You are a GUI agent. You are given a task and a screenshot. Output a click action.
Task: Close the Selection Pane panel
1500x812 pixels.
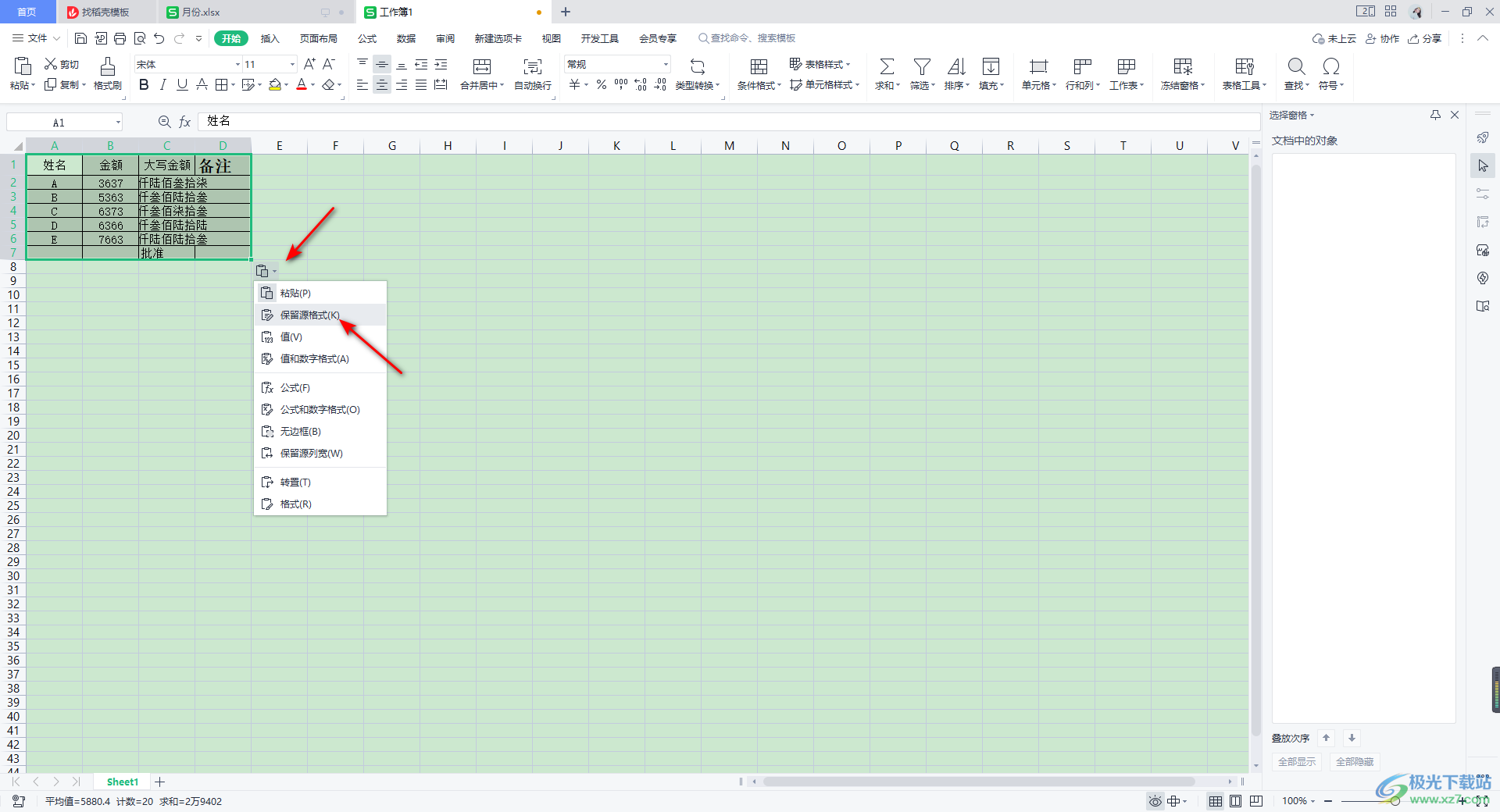coord(1455,116)
